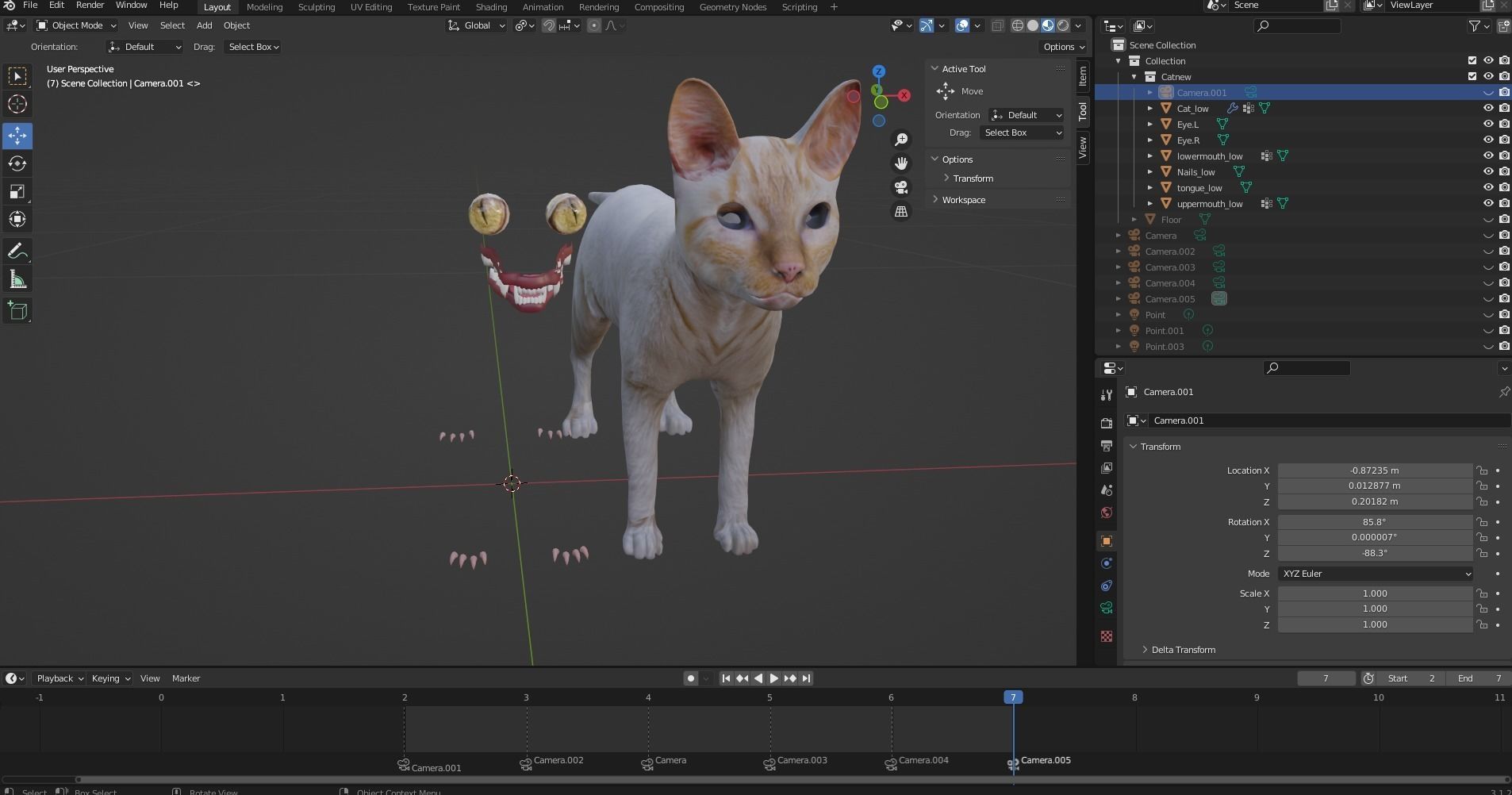
Task: Play animation forward
Action: click(x=774, y=678)
